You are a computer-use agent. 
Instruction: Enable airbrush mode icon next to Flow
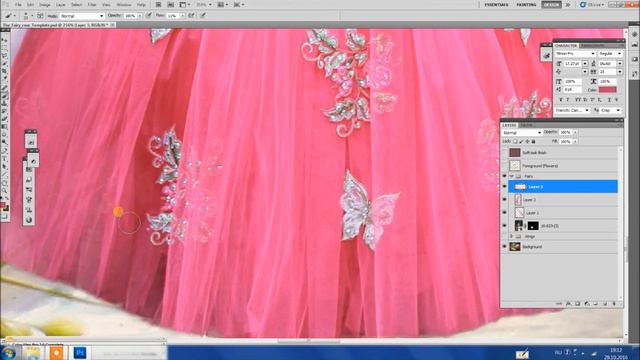tap(191, 16)
